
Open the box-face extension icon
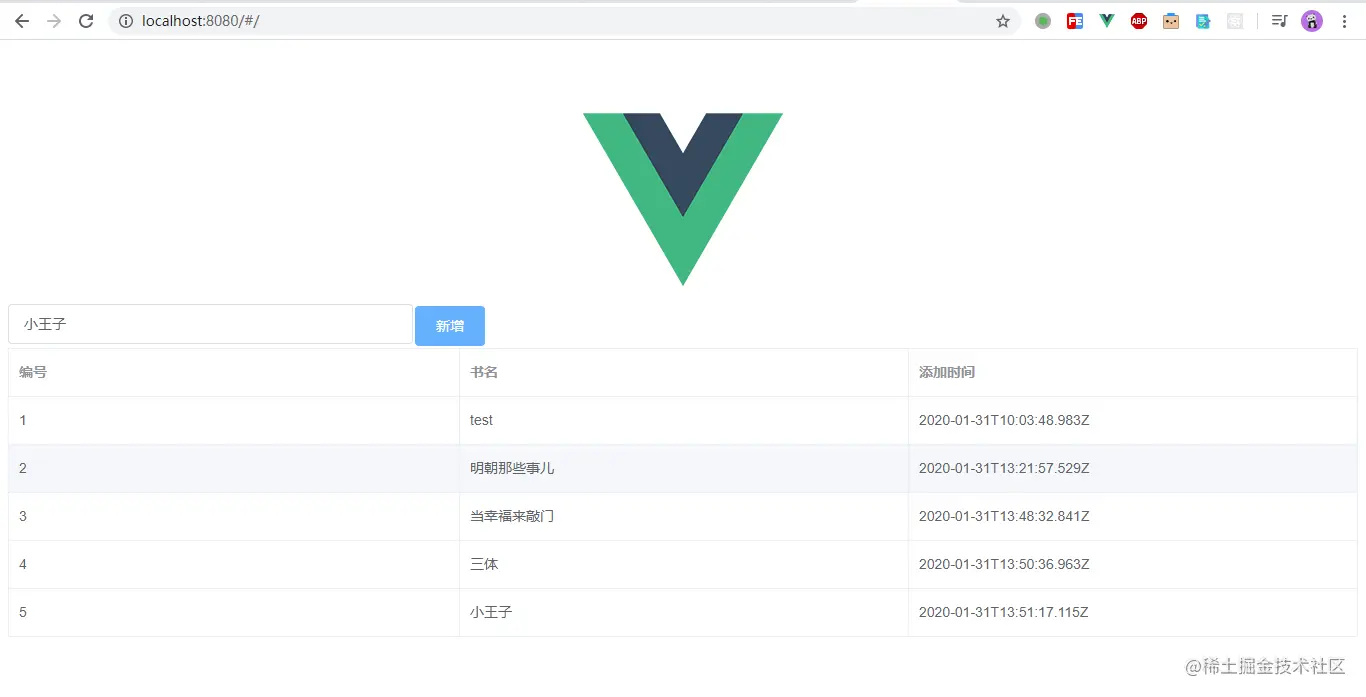[1171, 21]
